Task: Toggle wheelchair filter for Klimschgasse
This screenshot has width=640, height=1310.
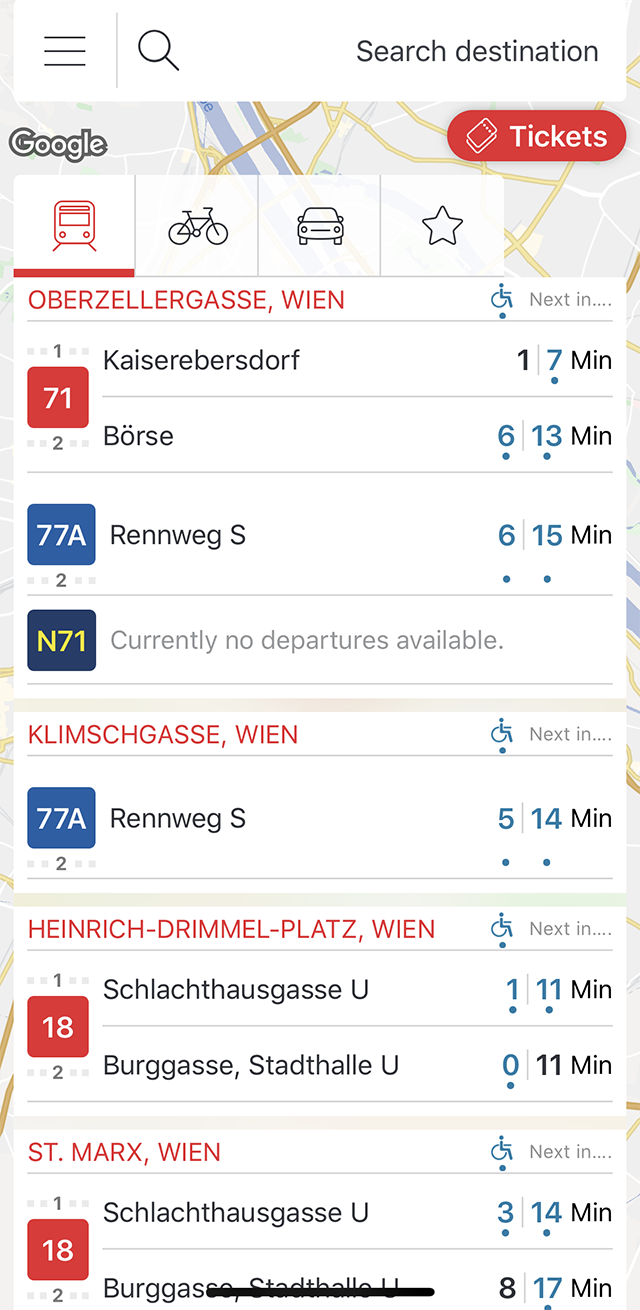Action: tap(502, 733)
